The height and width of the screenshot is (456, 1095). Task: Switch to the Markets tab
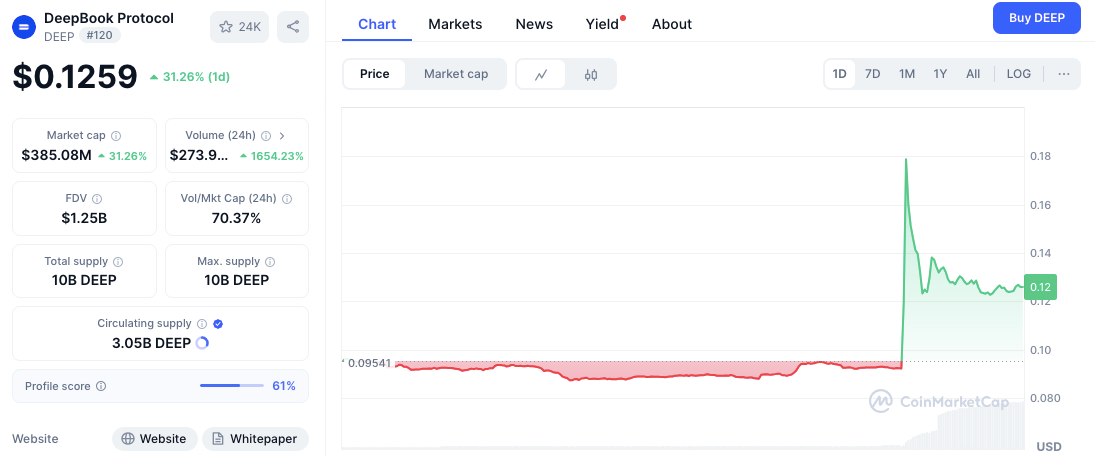[x=455, y=24]
